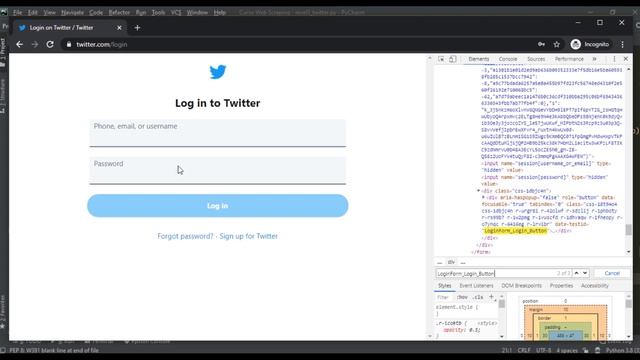Open the Performance tab
640x360 pixels.
click(569, 59)
